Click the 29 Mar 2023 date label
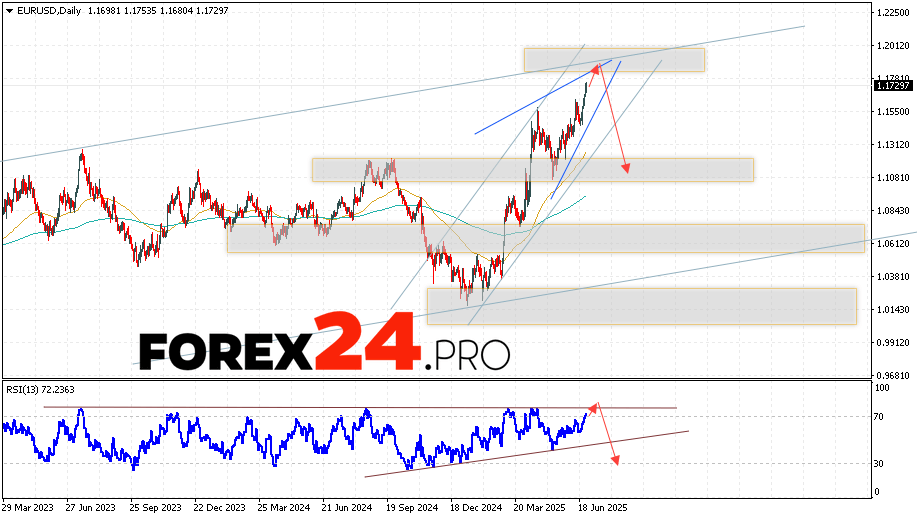Image resolution: width=917 pixels, height=519 pixels. coord(26,508)
